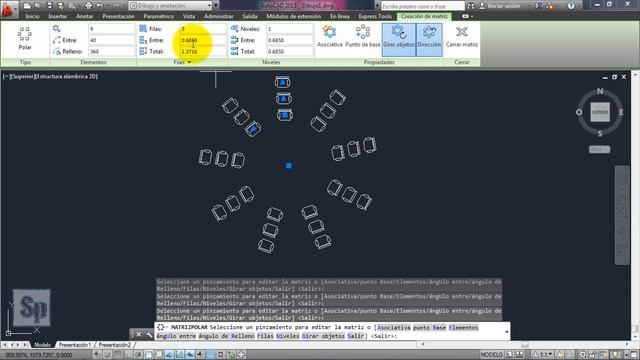Screen dimensions: 640x360
Task: Click the item count field showing 9
Action: coord(111,29)
